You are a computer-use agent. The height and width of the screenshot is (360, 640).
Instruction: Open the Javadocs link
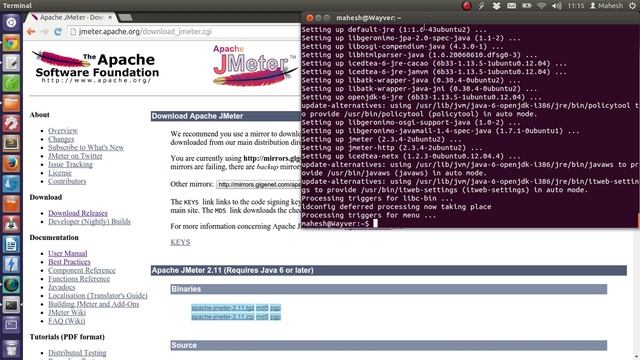click(62, 287)
